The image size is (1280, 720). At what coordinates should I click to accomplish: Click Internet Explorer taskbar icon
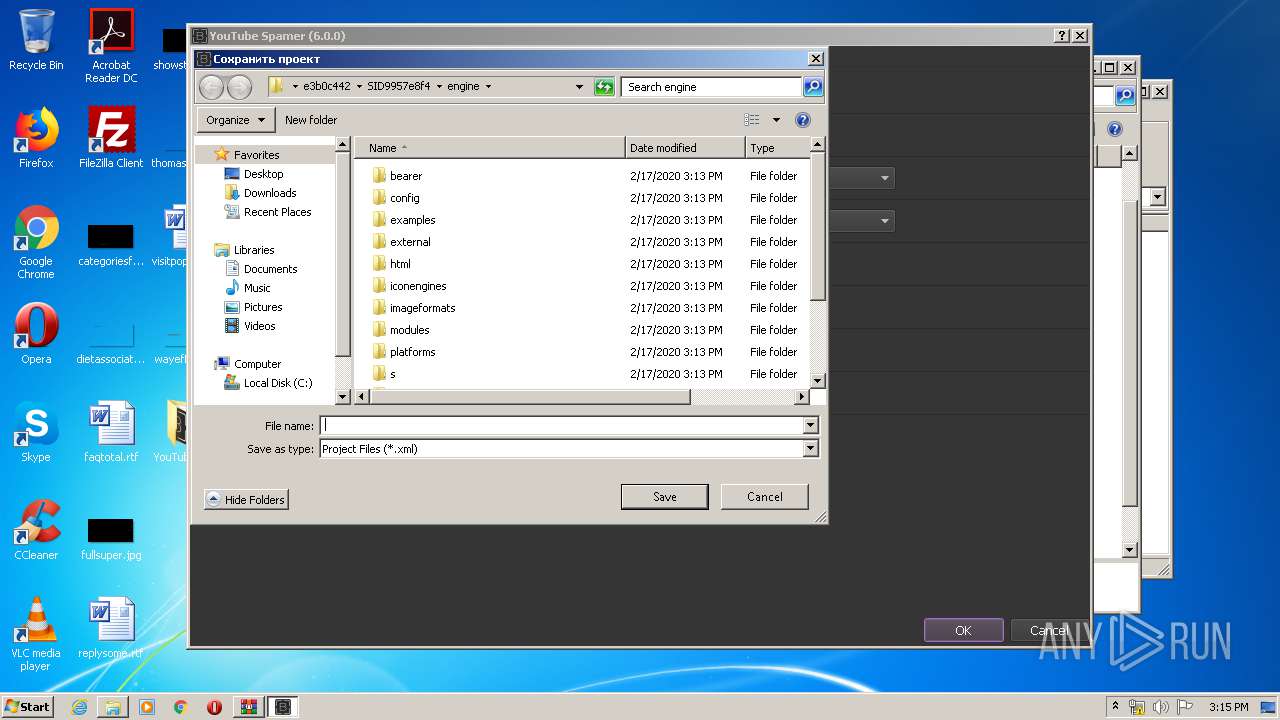[x=79, y=707]
